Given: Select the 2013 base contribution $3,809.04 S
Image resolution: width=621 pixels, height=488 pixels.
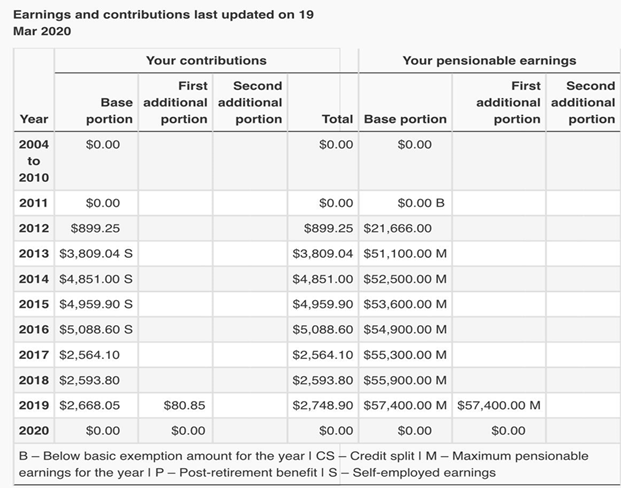Looking at the screenshot, I should (x=97, y=254).
